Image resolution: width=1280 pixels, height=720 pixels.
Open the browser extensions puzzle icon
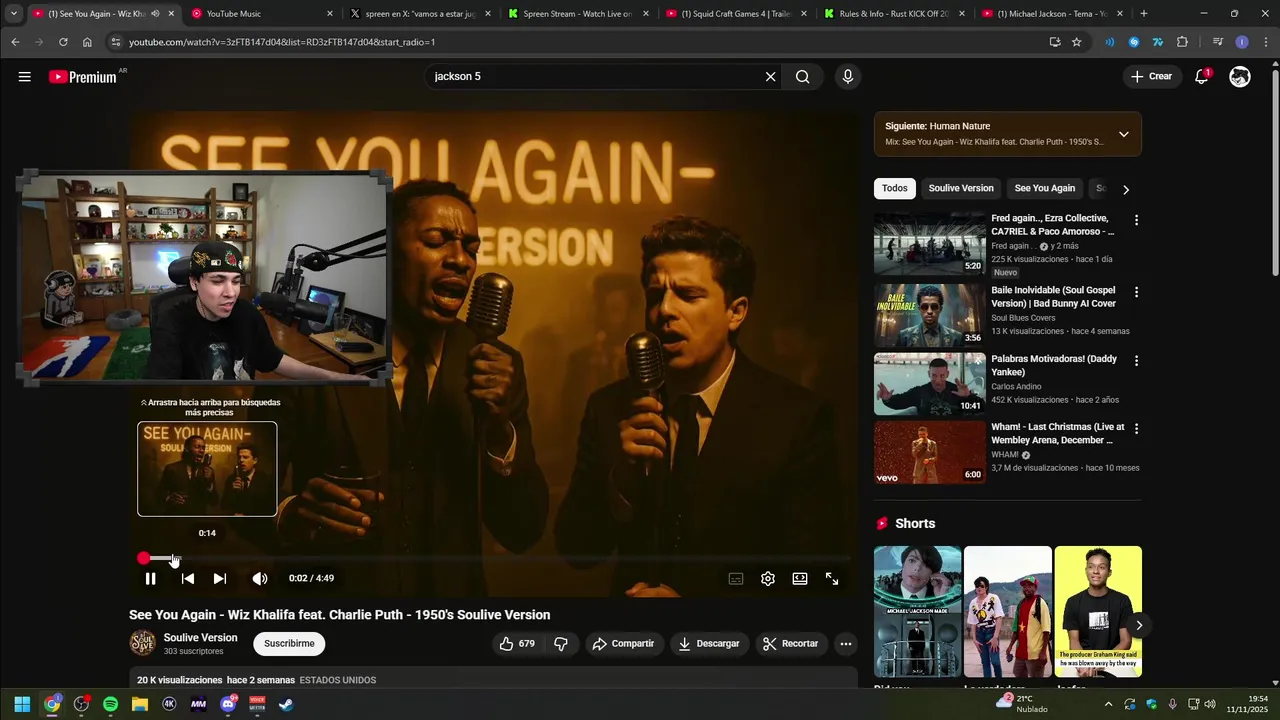[1182, 42]
